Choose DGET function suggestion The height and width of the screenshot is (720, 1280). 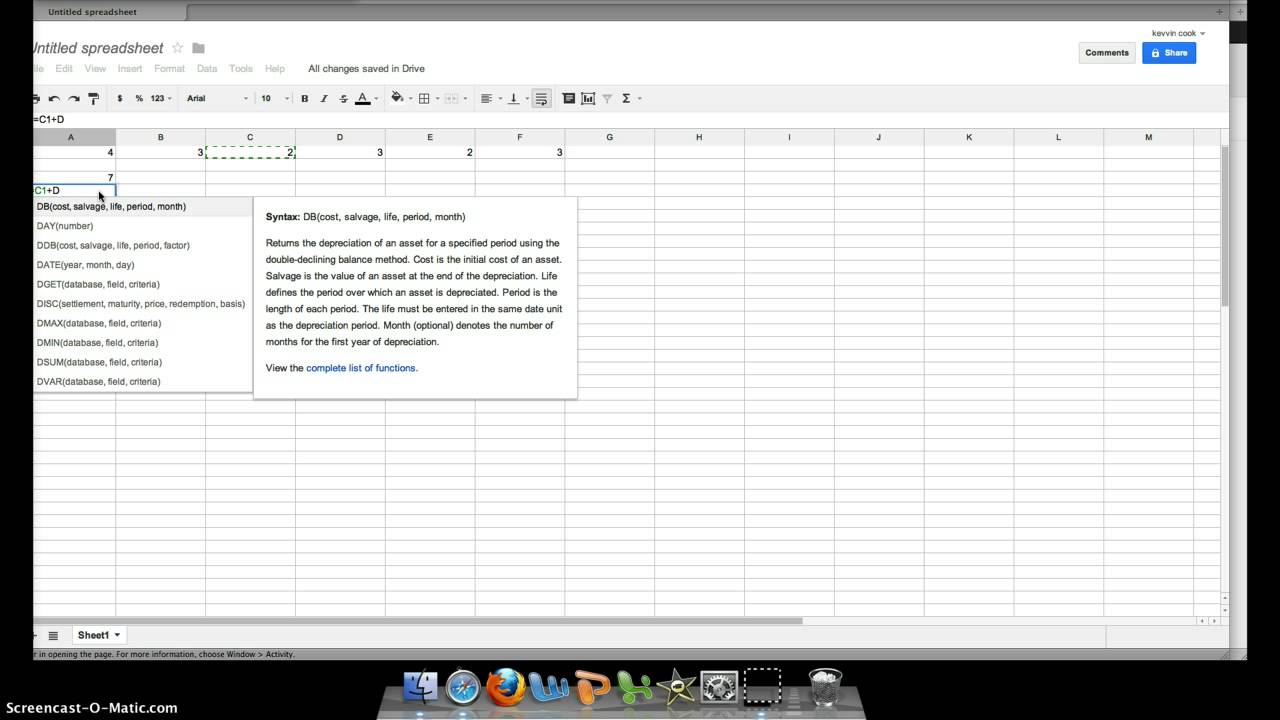click(x=142, y=284)
